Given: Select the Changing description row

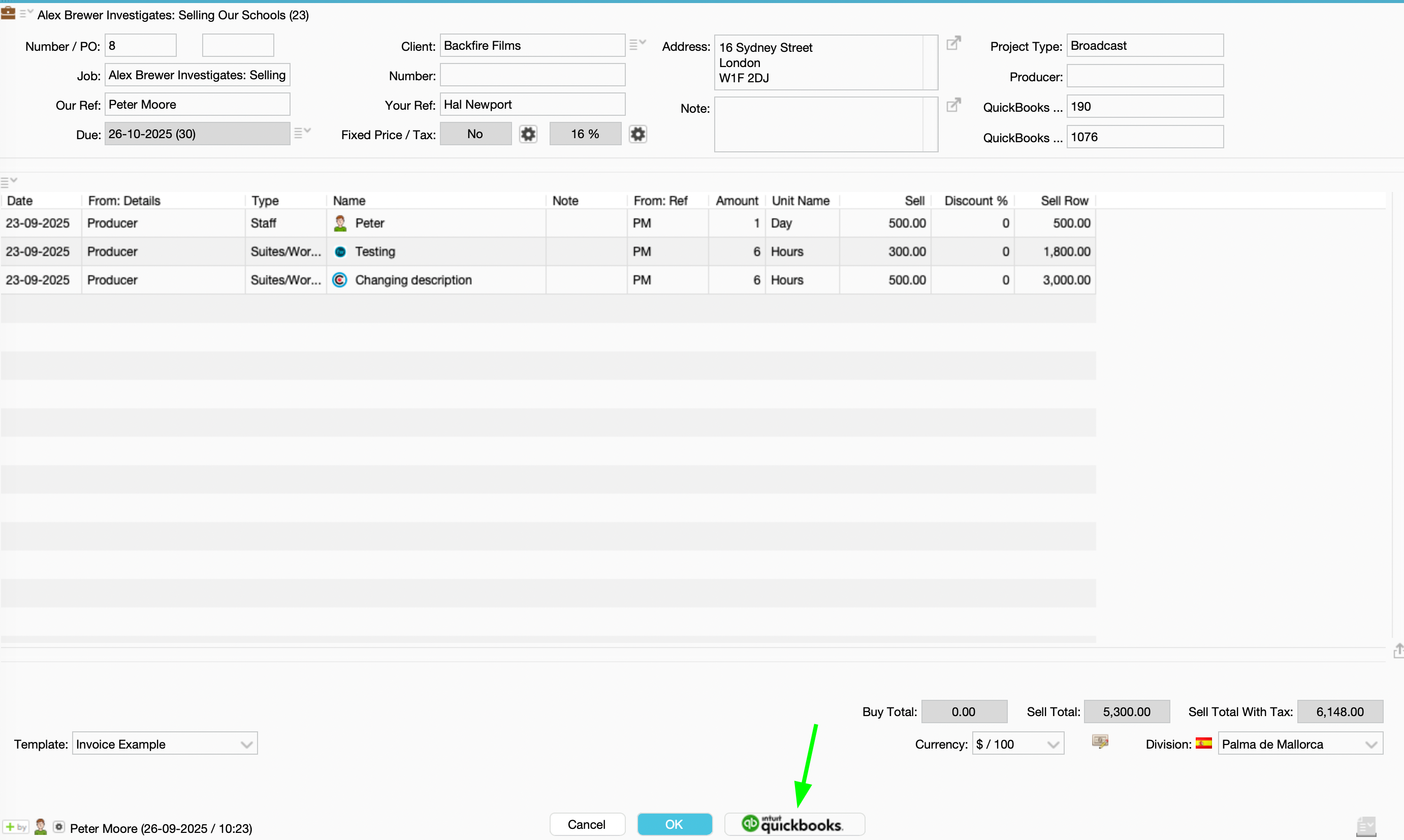Looking at the screenshot, I should coord(413,280).
